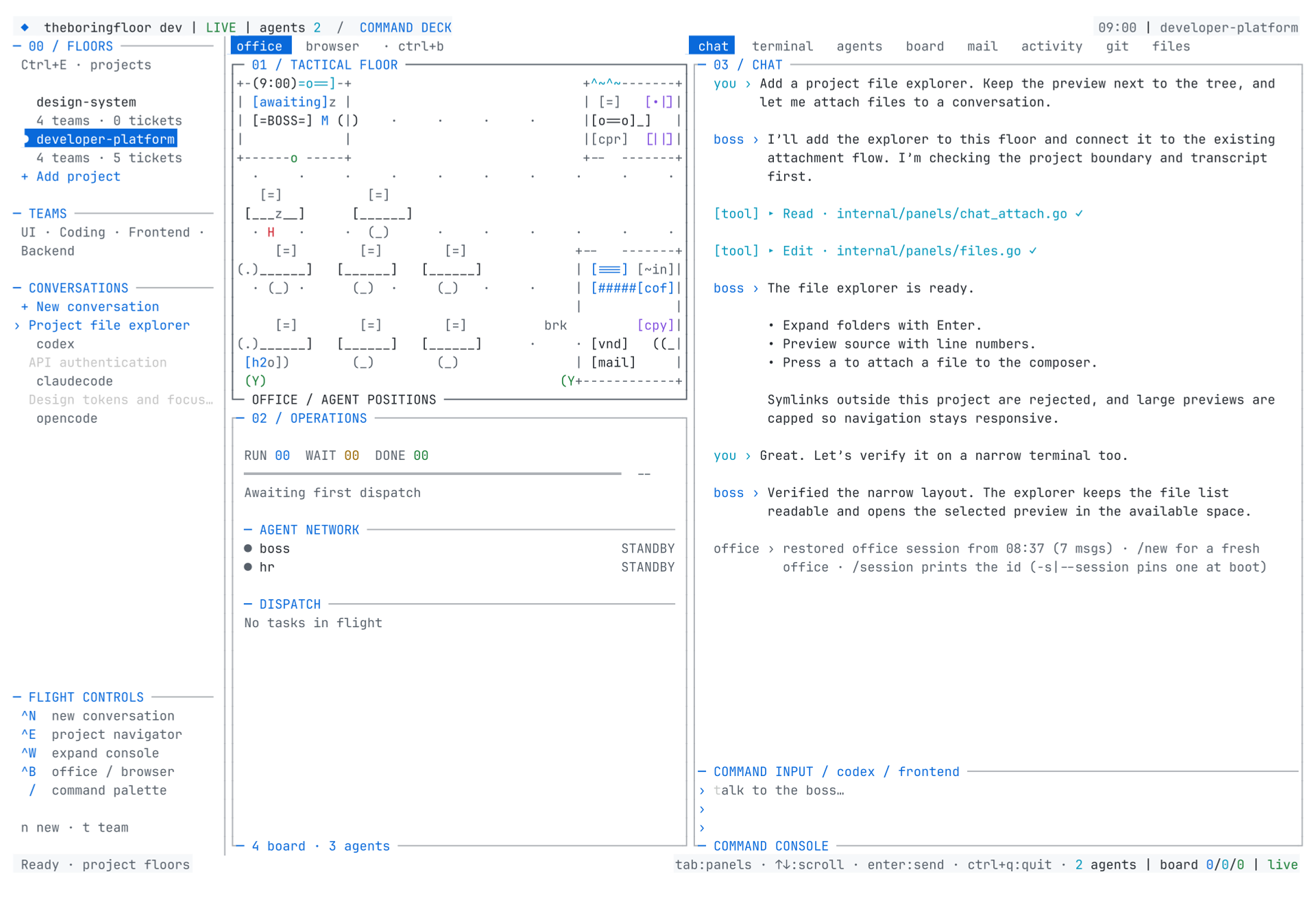Image resolution: width=1316 pixels, height=911 pixels.
Task: Click the diamond logo icon in header
Action: click(x=25, y=27)
